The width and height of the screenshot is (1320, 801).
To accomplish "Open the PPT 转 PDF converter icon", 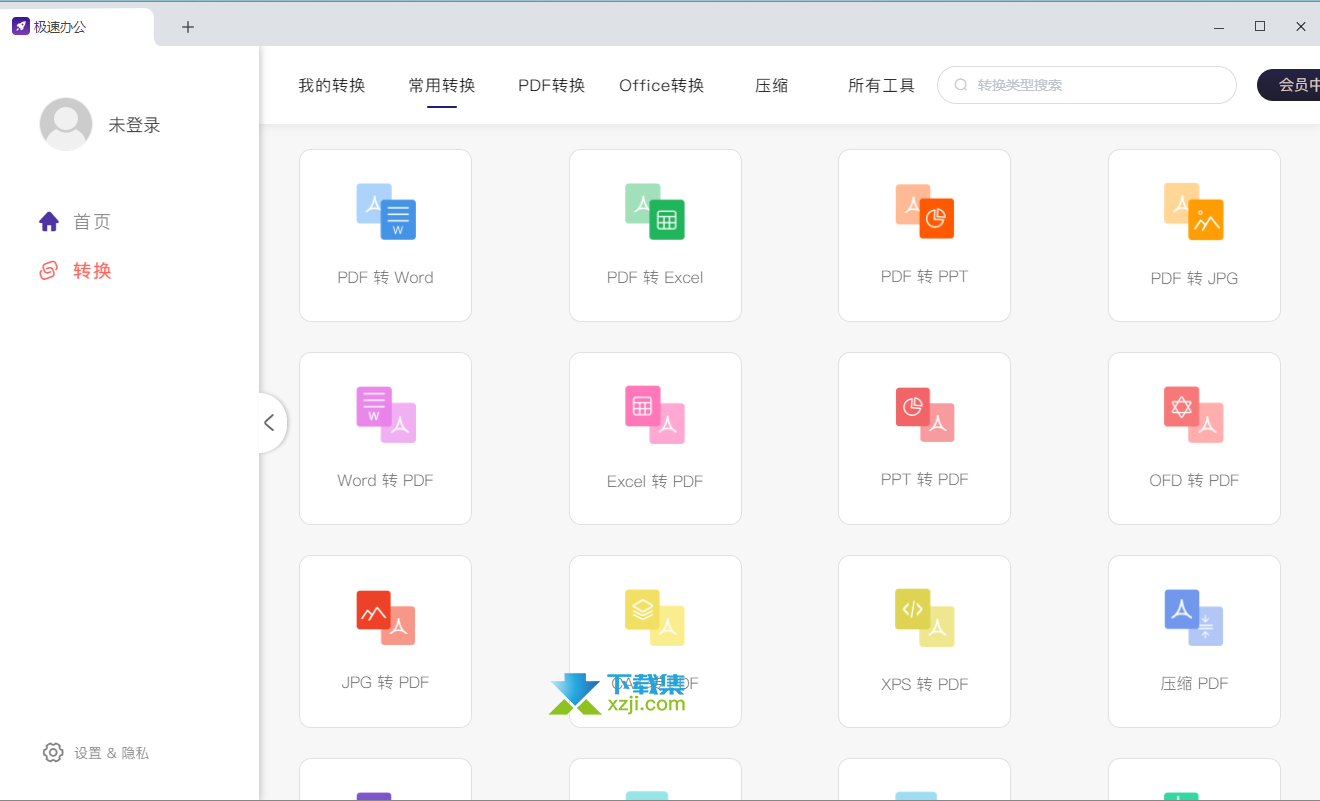I will [x=925, y=414].
